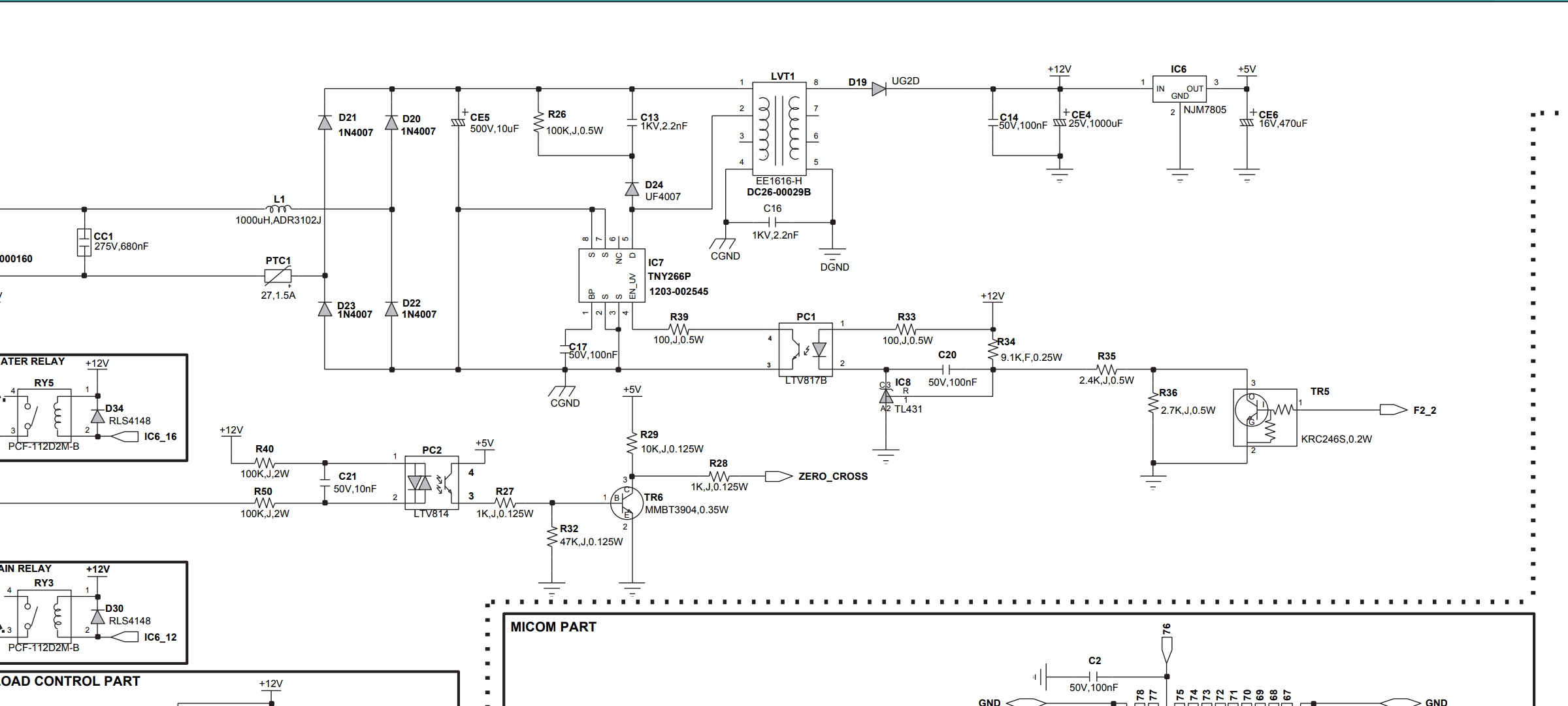Click resistor R28 1K,J,0.125W
This screenshot has height=706, width=1568.
point(718,477)
